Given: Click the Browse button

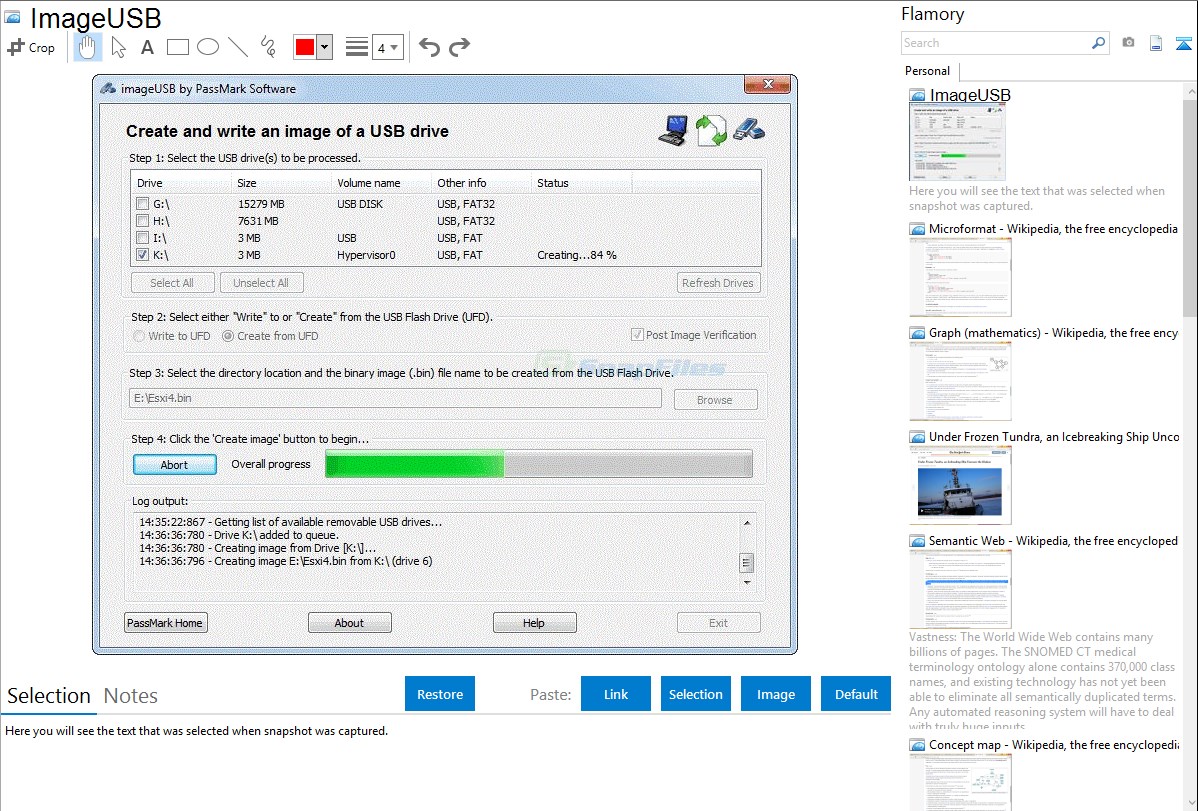Looking at the screenshot, I should coord(715,400).
